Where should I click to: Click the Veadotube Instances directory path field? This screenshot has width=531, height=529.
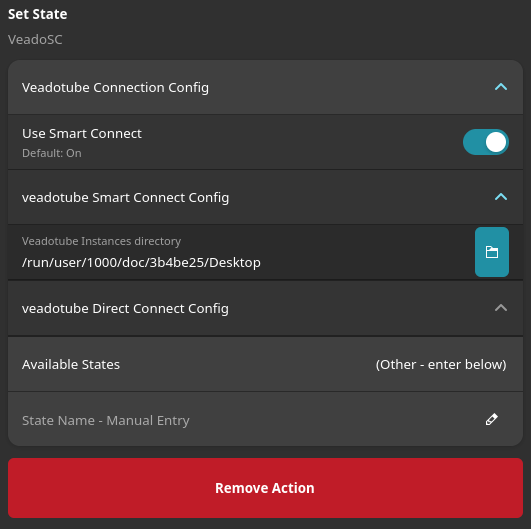[x=241, y=252]
